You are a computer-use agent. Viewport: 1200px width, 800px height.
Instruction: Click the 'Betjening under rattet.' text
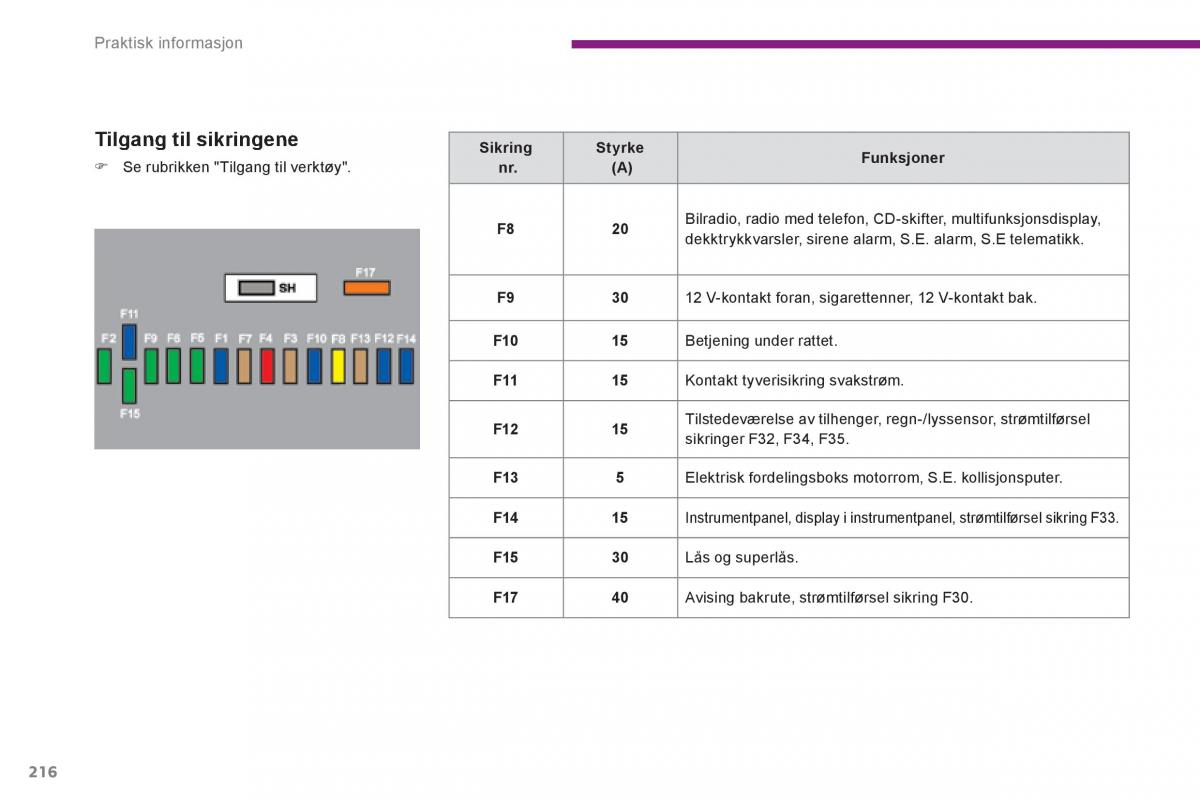tap(761, 341)
